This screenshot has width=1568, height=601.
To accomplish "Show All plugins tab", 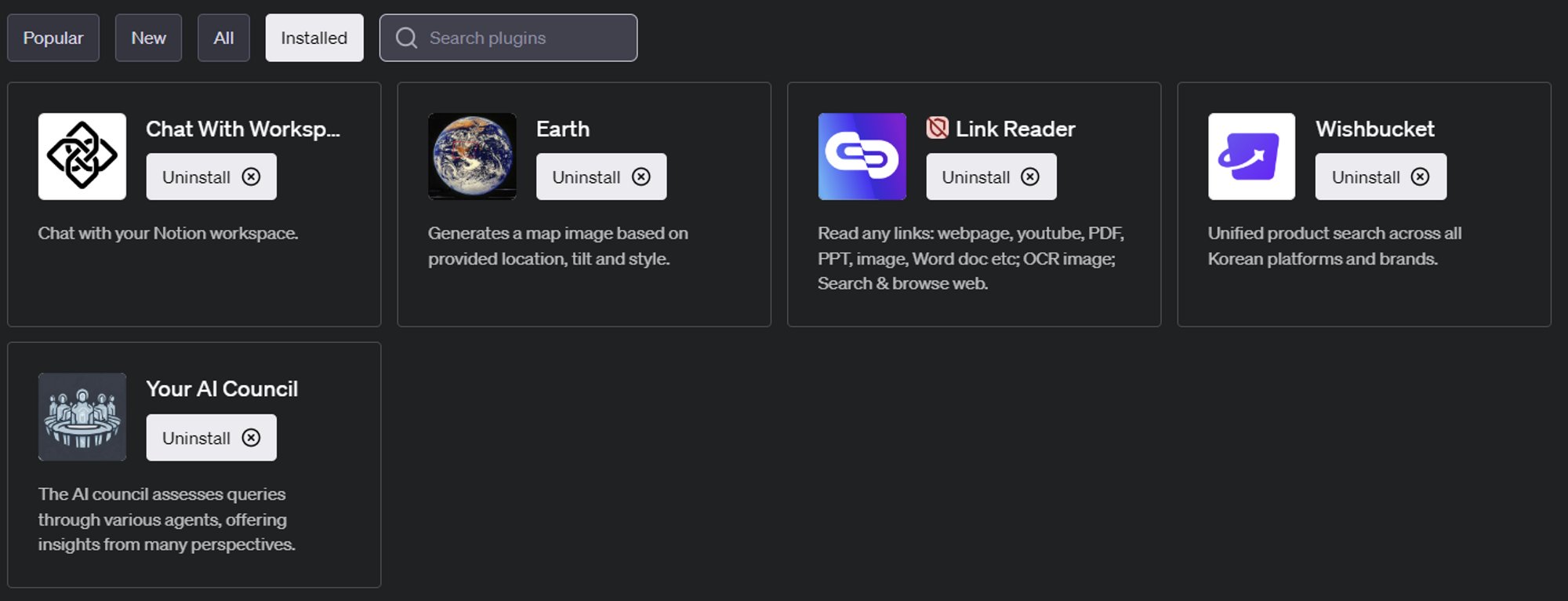I will pyautogui.click(x=223, y=38).
